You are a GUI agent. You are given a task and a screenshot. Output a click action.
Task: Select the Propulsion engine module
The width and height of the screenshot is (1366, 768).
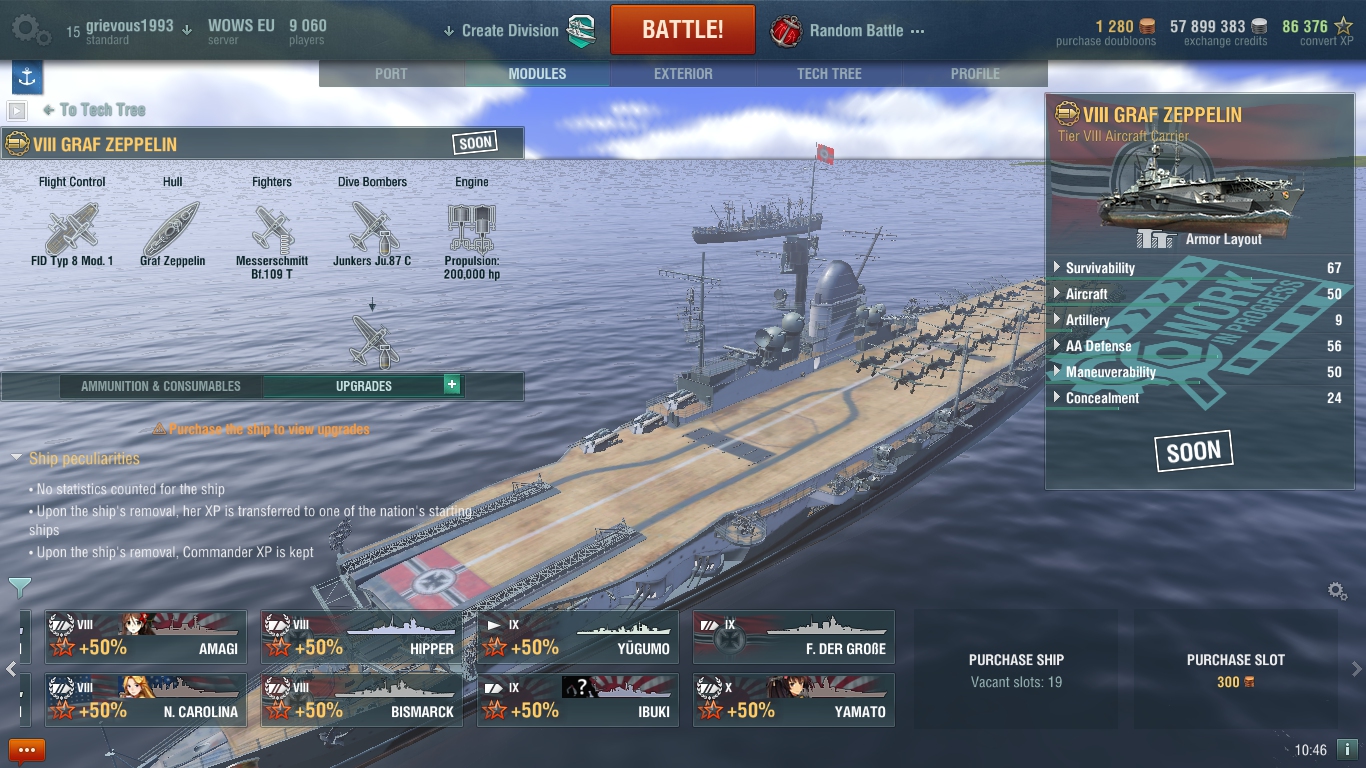click(472, 239)
